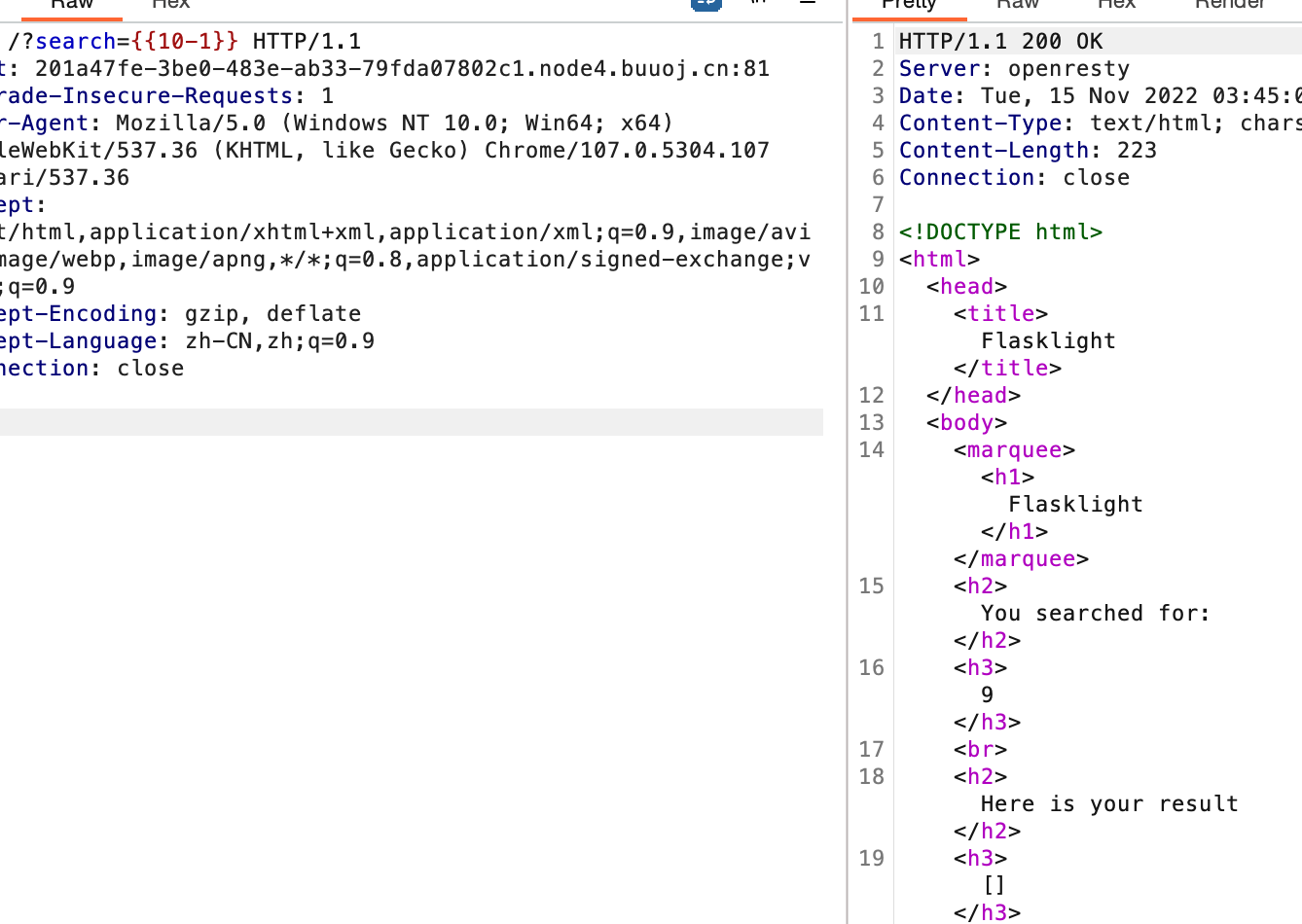This screenshot has width=1302, height=924.
Task: Click 'application/xhtml+xml' in the Accept header value
Action: pos(232,231)
